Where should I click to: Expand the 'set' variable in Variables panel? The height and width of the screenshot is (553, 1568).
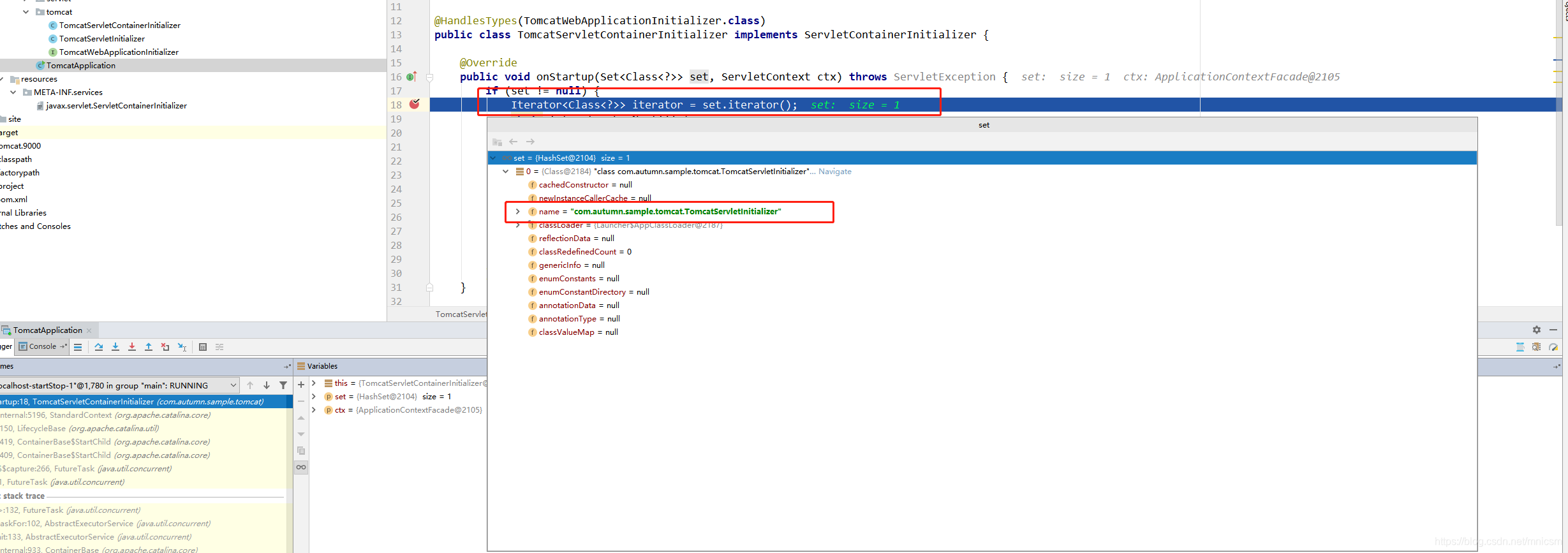tap(314, 396)
